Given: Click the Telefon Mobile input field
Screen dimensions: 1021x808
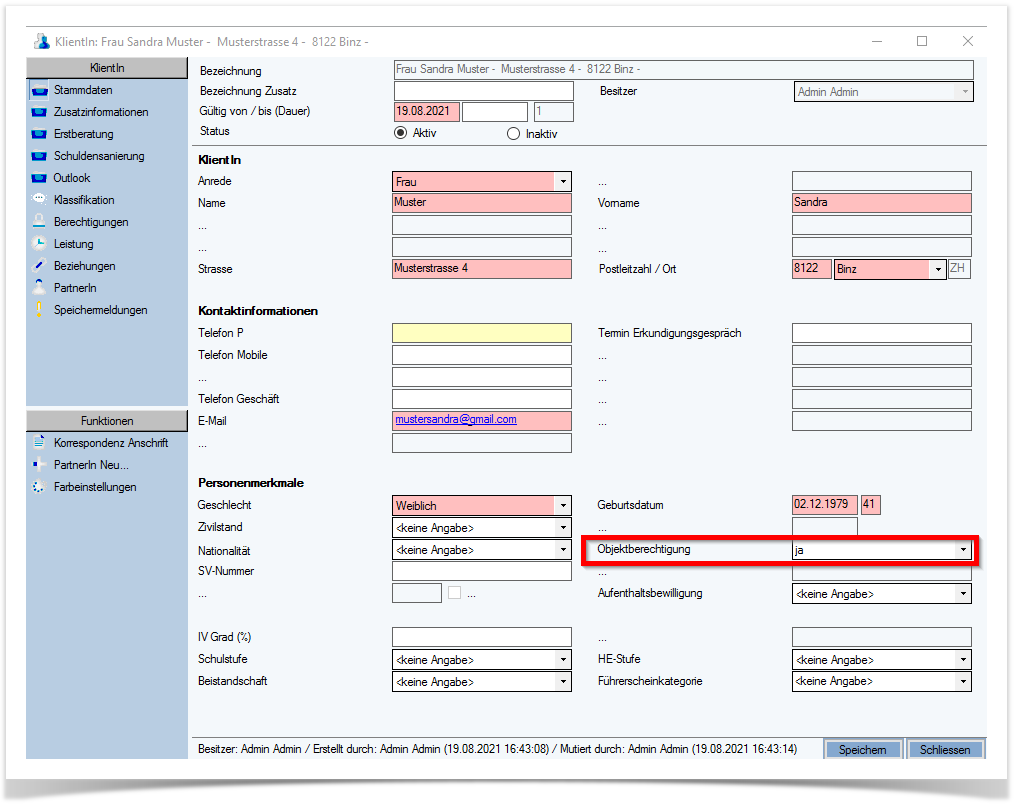Looking at the screenshot, I should 482,355.
